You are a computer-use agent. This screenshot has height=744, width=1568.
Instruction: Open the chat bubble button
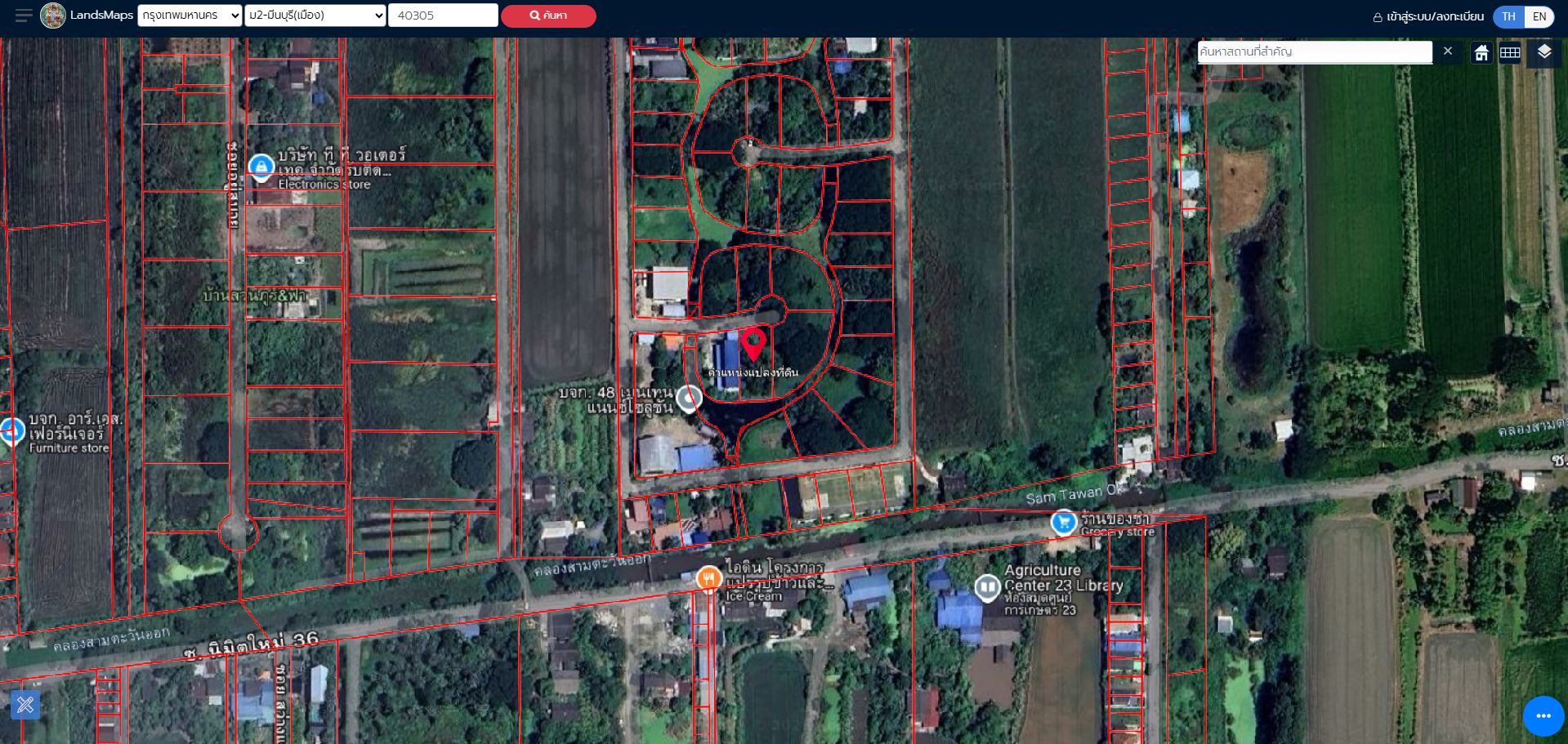click(1543, 716)
